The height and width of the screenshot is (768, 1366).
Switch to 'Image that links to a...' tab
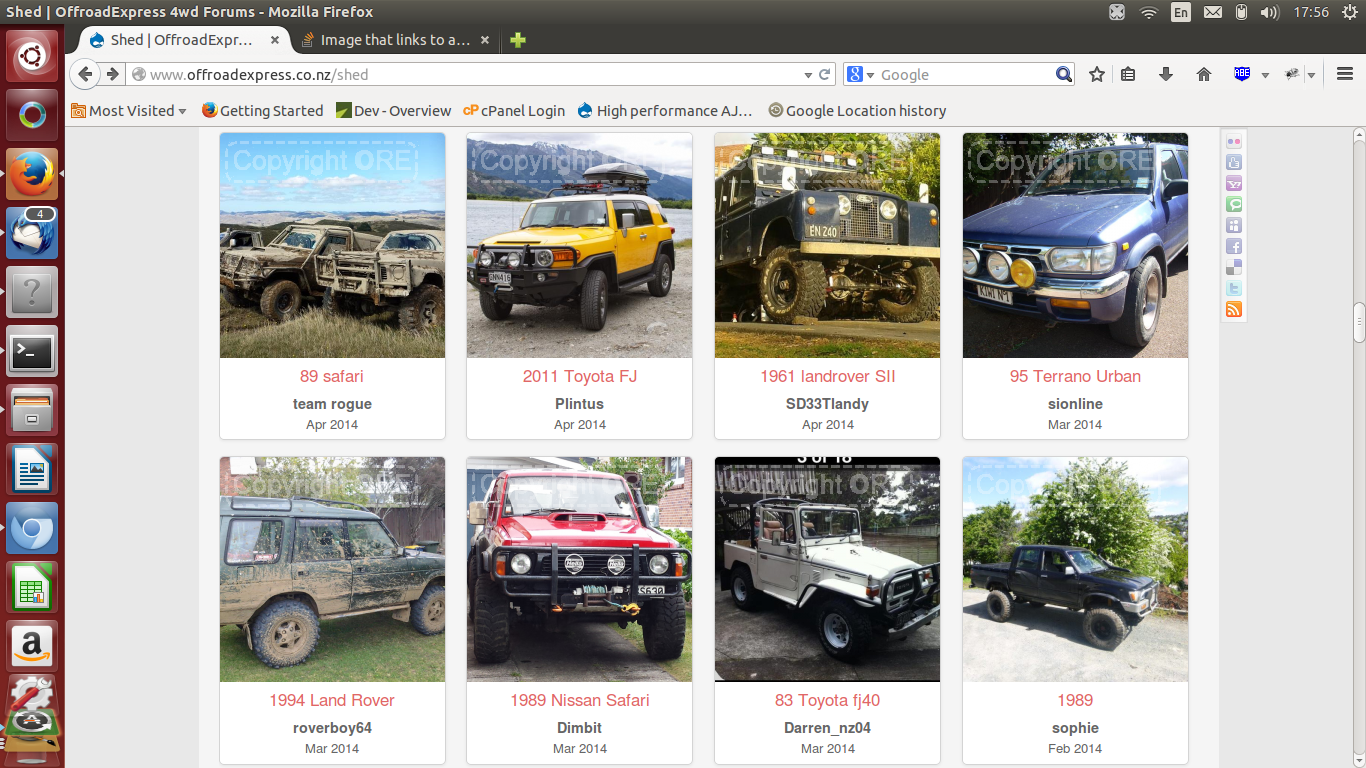tap(394, 40)
